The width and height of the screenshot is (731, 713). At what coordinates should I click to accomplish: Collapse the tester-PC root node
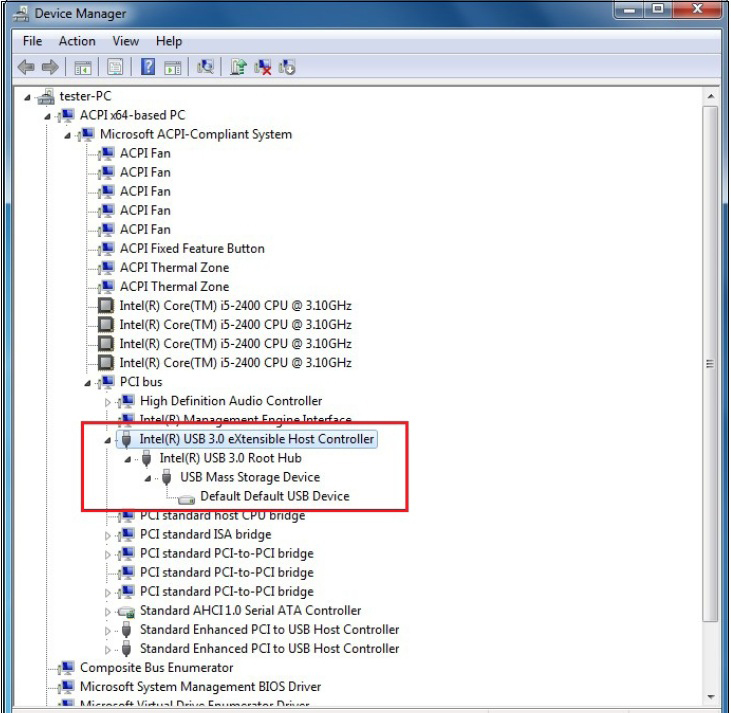(27, 97)
